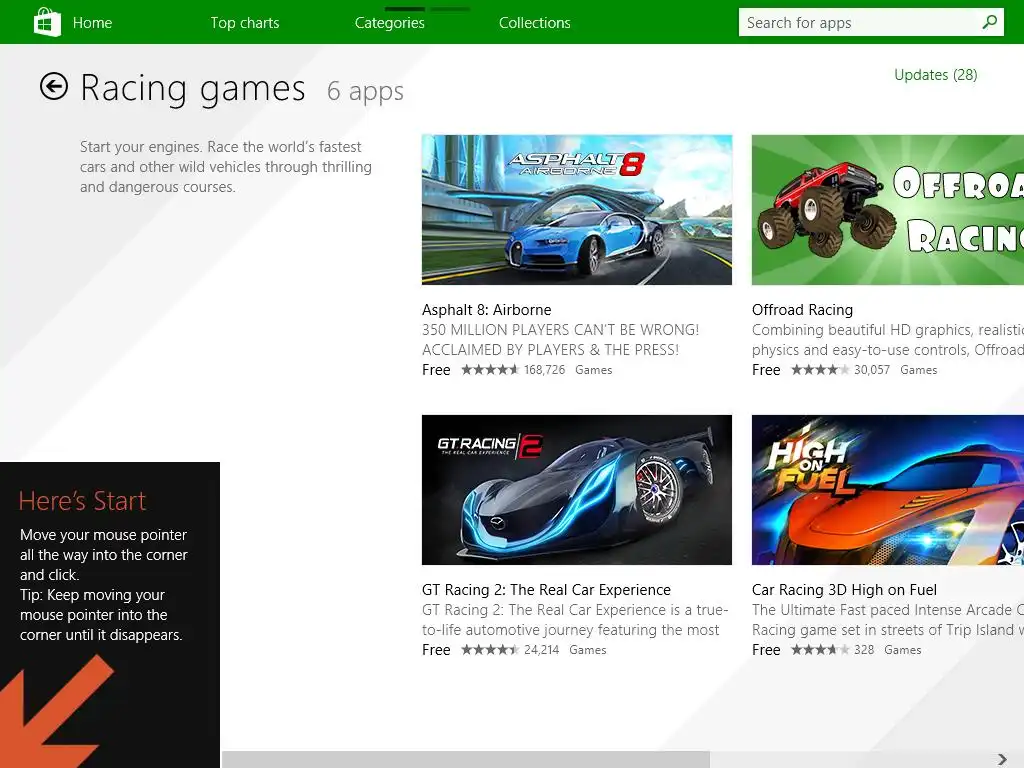Click Offroad Racing star rating
The height and width of the screenshot is (768, 1024).
(x=820, y=370)
